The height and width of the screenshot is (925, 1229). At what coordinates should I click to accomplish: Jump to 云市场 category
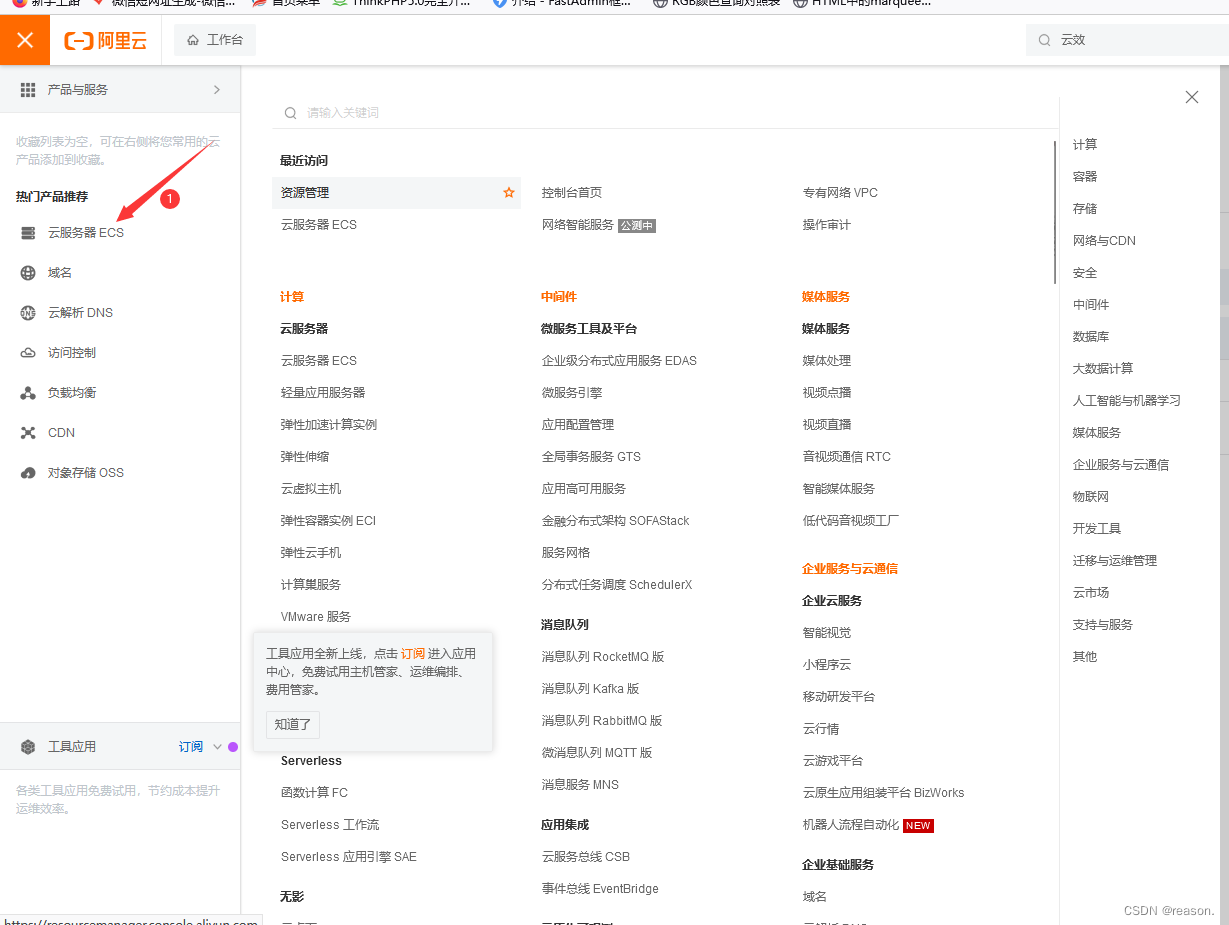click(x=1091, y=593)
